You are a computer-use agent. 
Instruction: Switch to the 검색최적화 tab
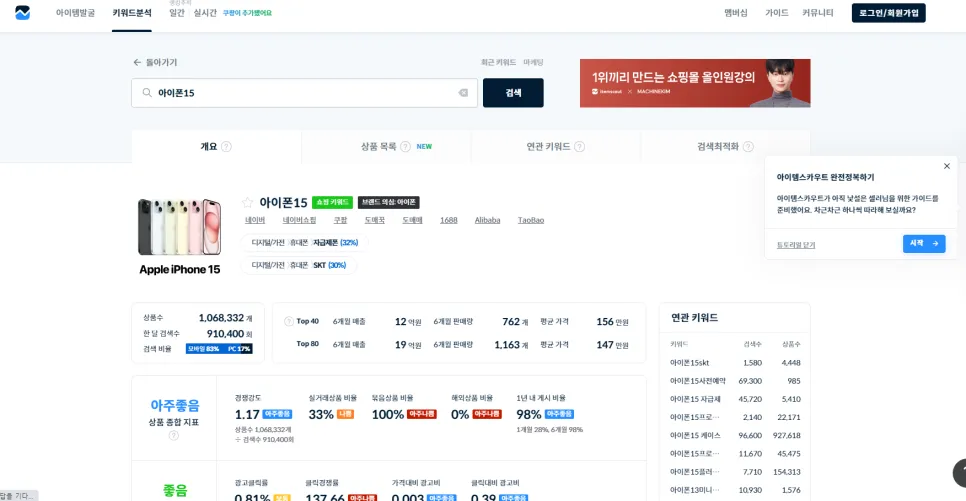(725, 147)
